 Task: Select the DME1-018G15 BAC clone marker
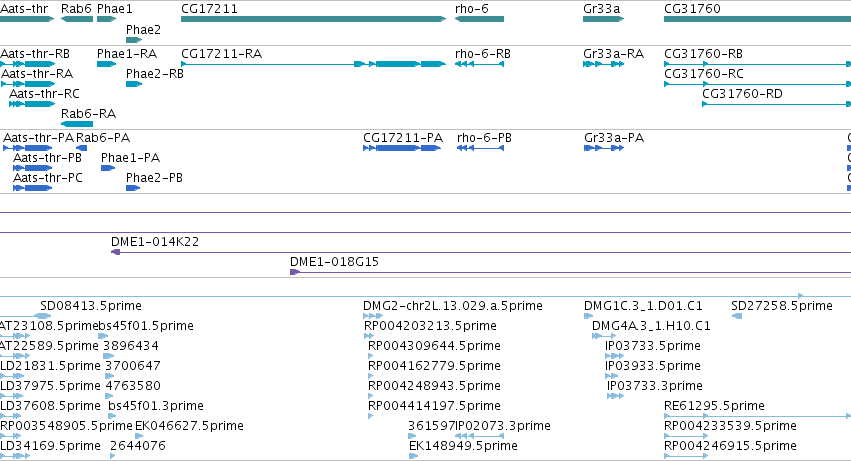(x=295, y=272)
